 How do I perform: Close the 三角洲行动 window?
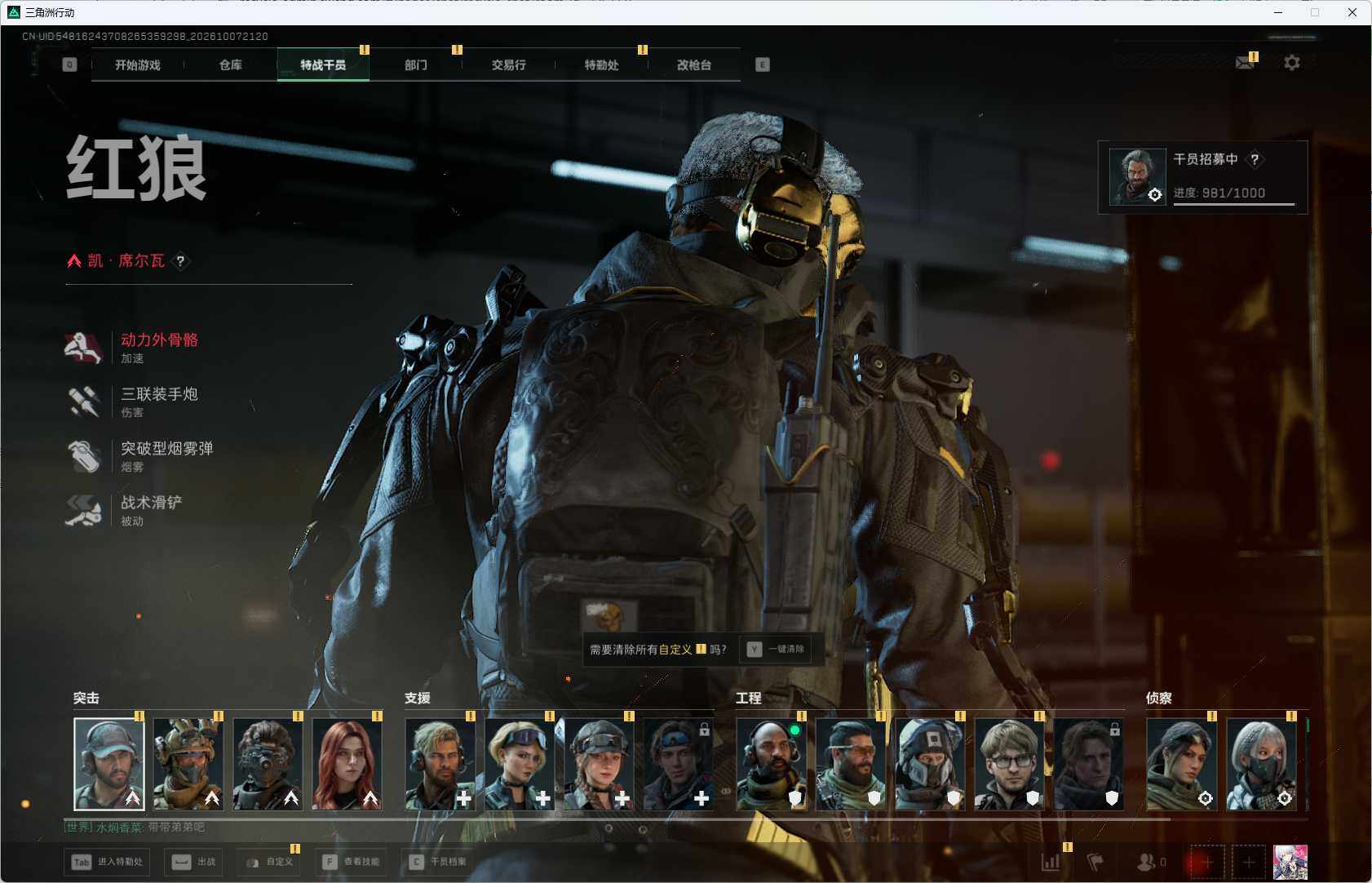point(1352,12)
